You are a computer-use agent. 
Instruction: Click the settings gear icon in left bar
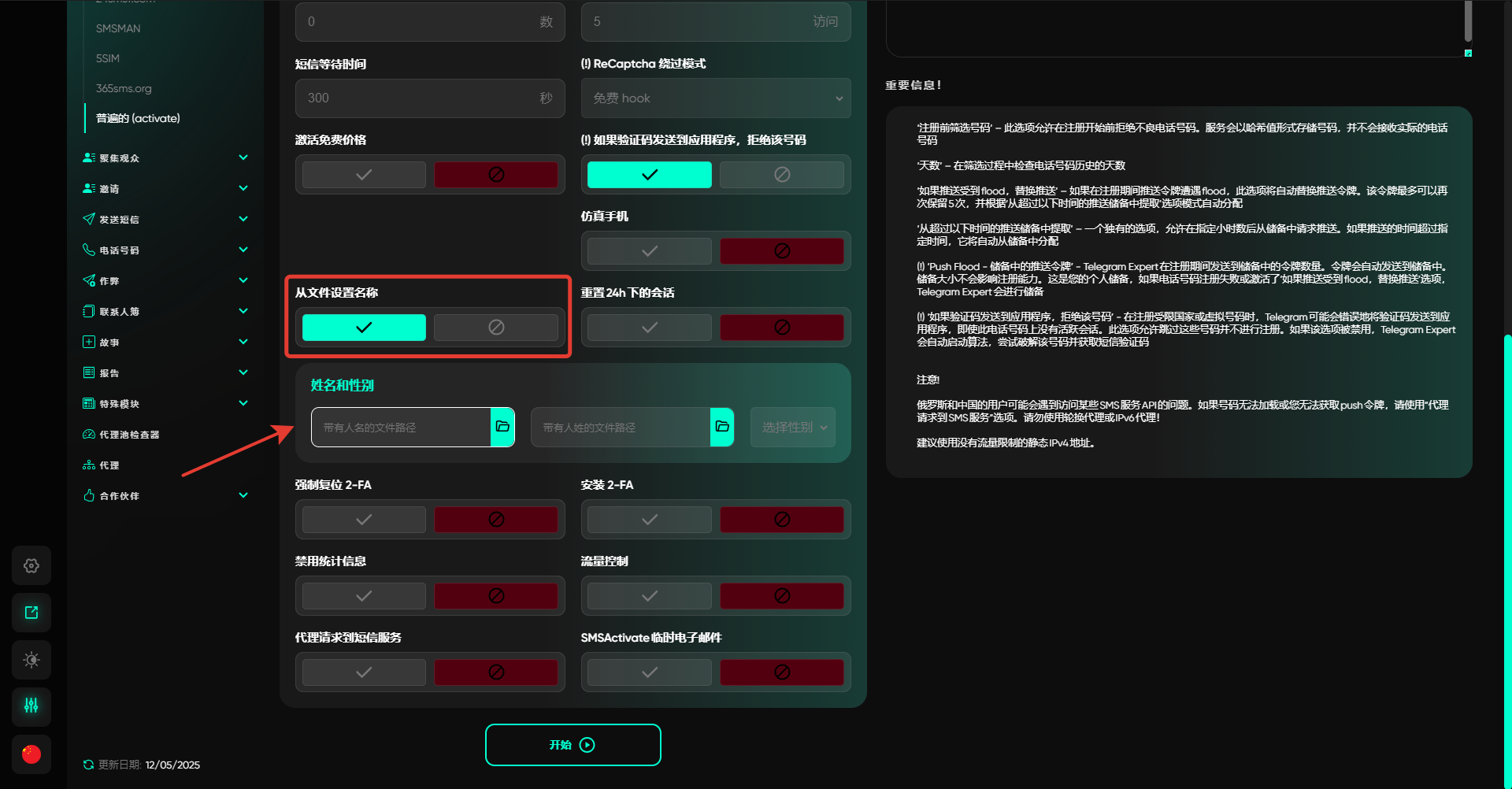click(31, 565)
